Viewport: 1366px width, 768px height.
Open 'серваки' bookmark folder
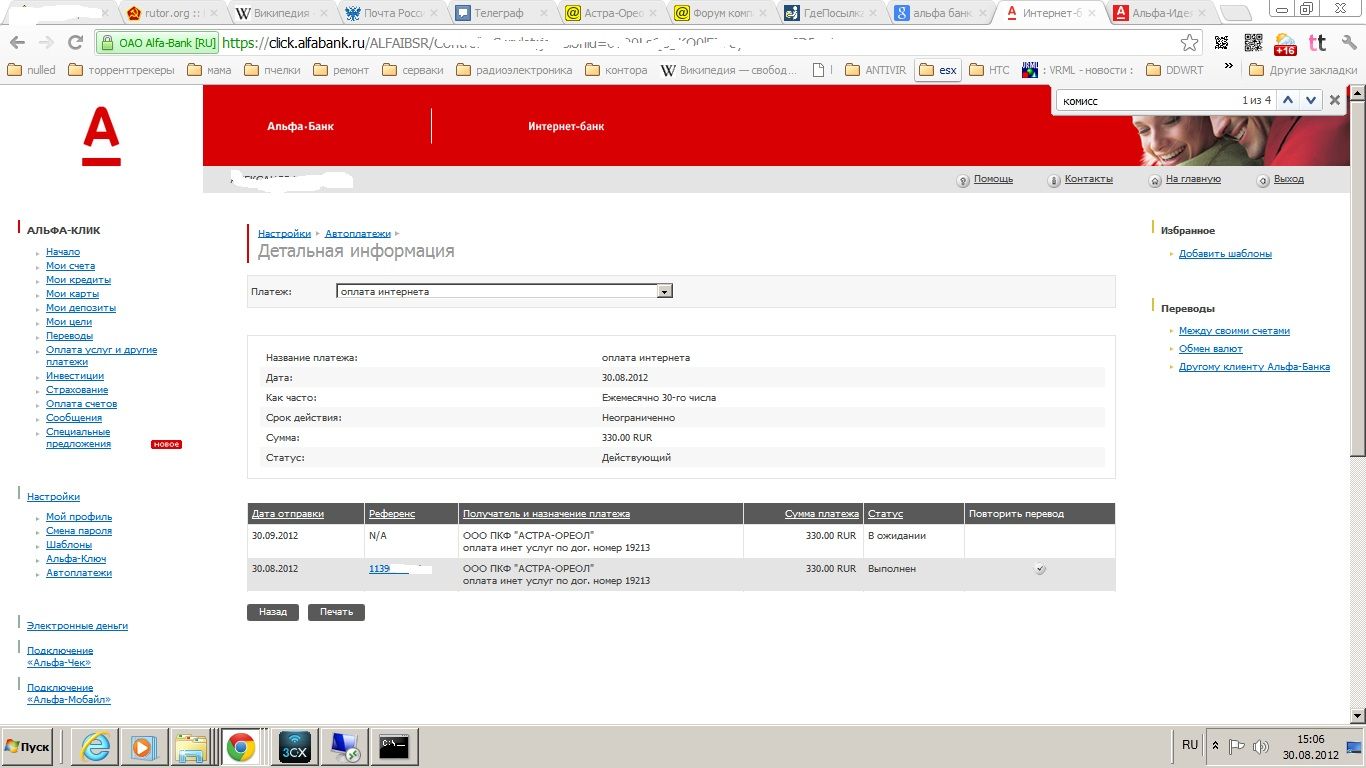click(x=415, y=70)
